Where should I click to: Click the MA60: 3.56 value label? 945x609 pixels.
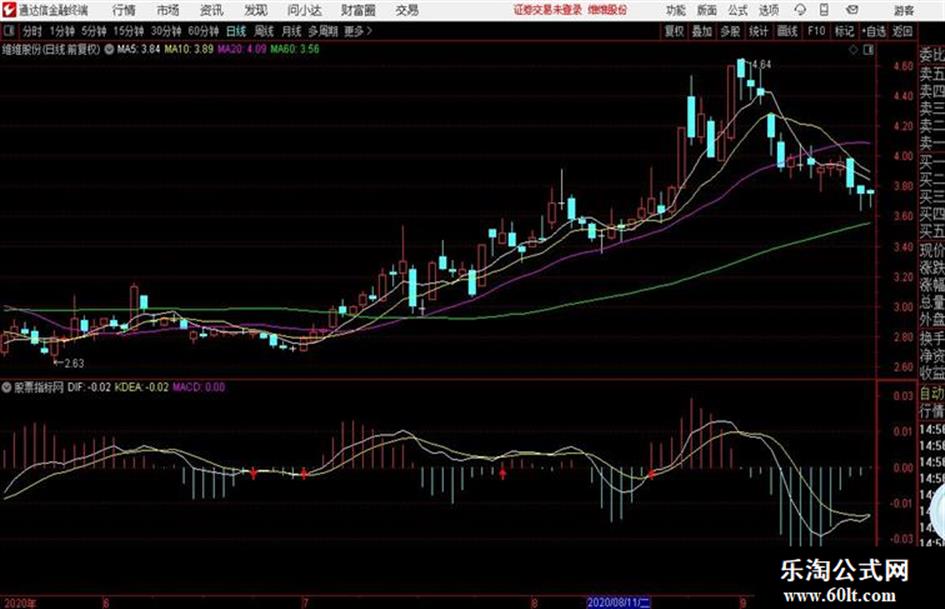click(x=295, y=49)
